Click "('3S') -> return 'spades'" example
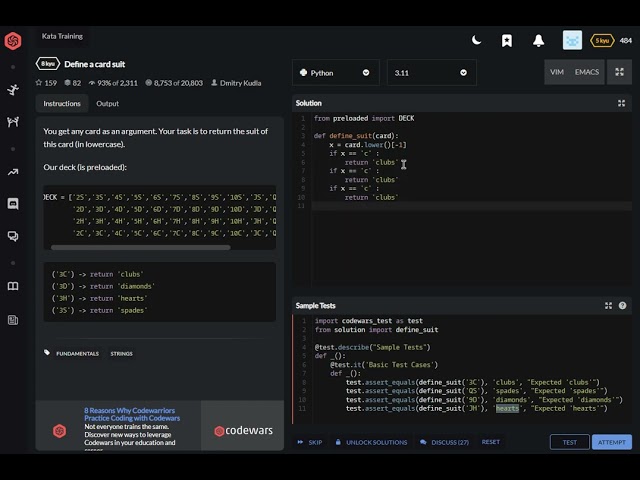This screenshot has width=640, height=480. [99, 311]
